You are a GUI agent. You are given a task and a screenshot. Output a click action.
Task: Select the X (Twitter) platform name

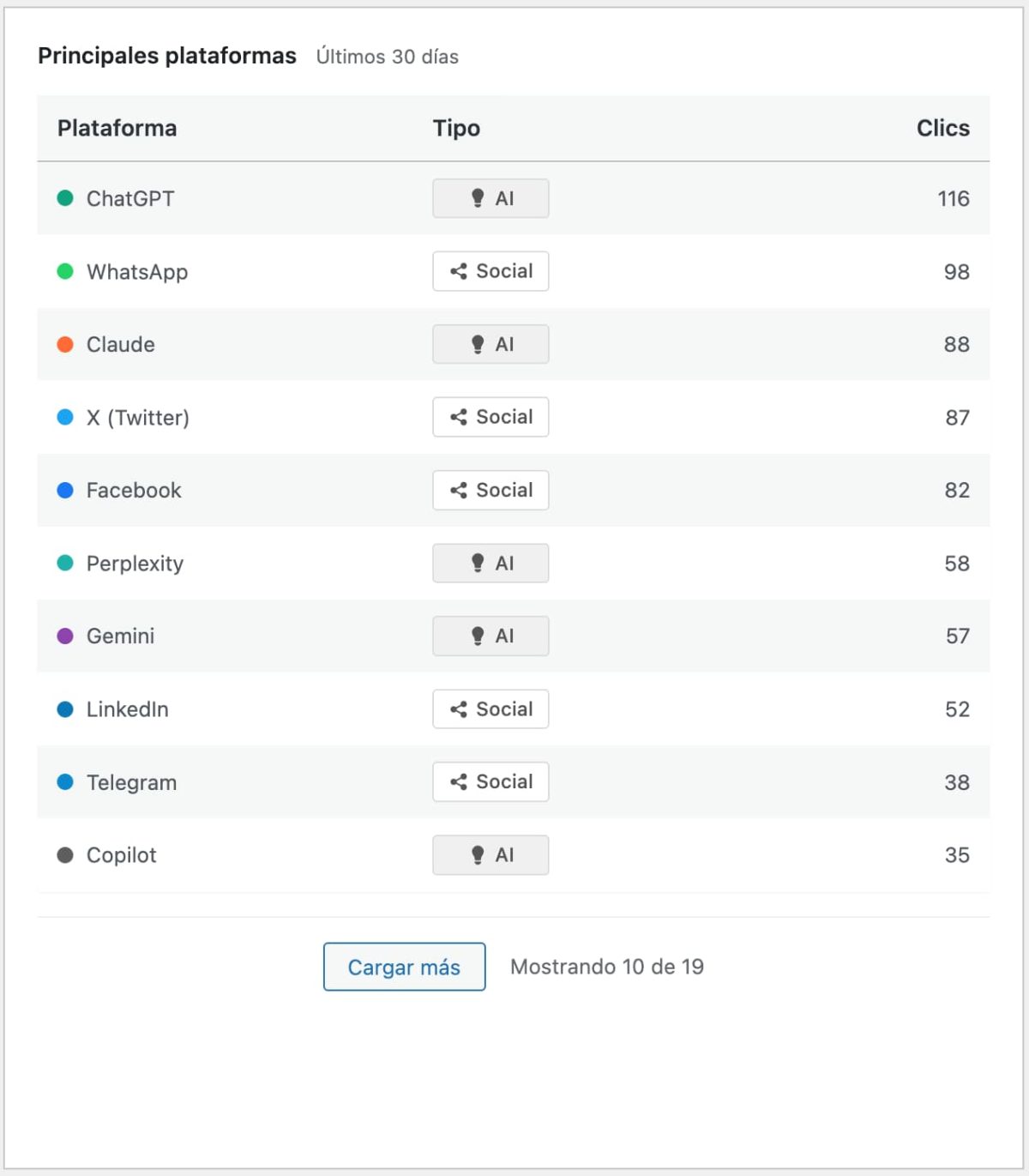[x=138, y=418]
